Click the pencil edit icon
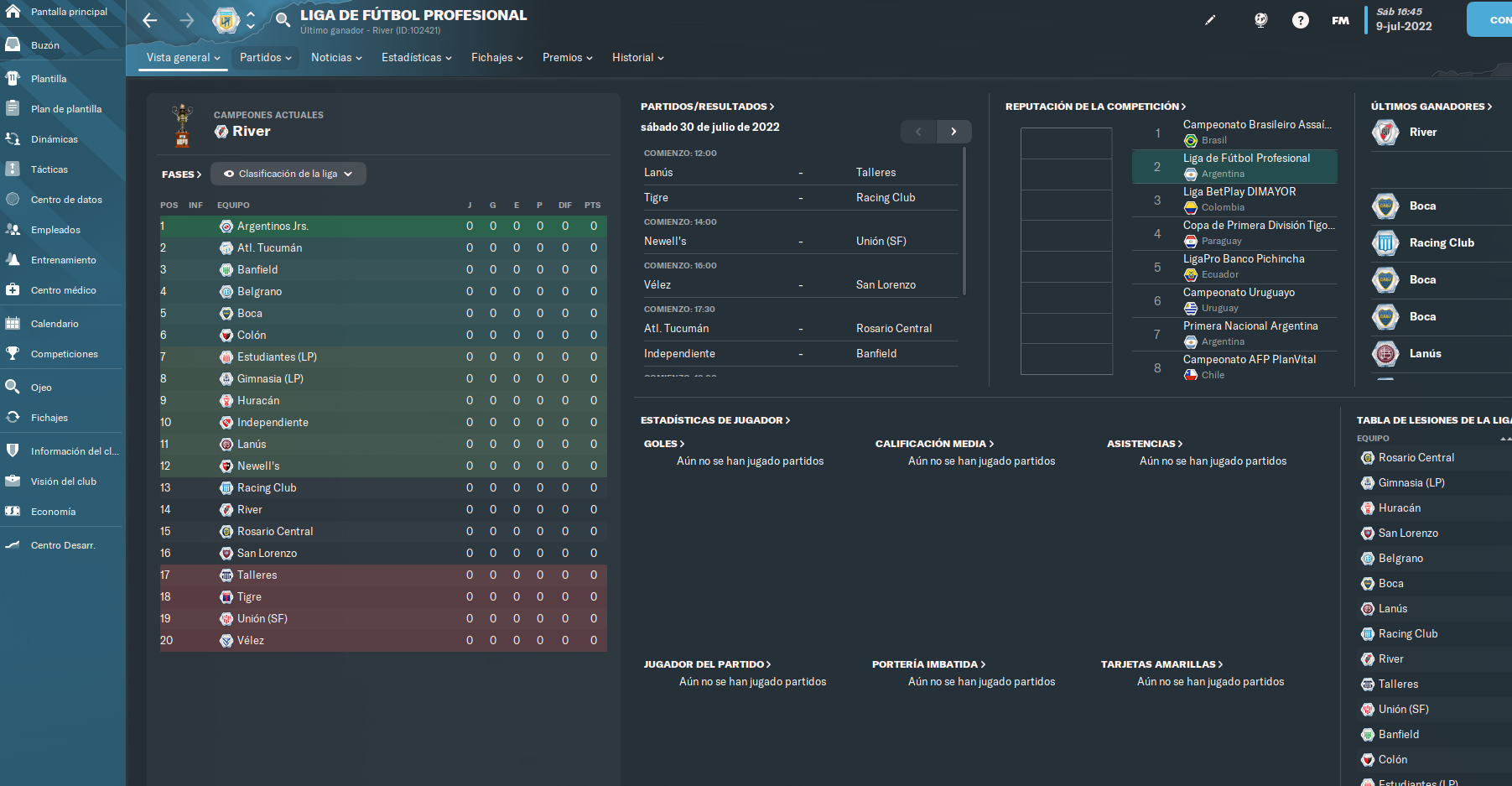 (1210, 20)
